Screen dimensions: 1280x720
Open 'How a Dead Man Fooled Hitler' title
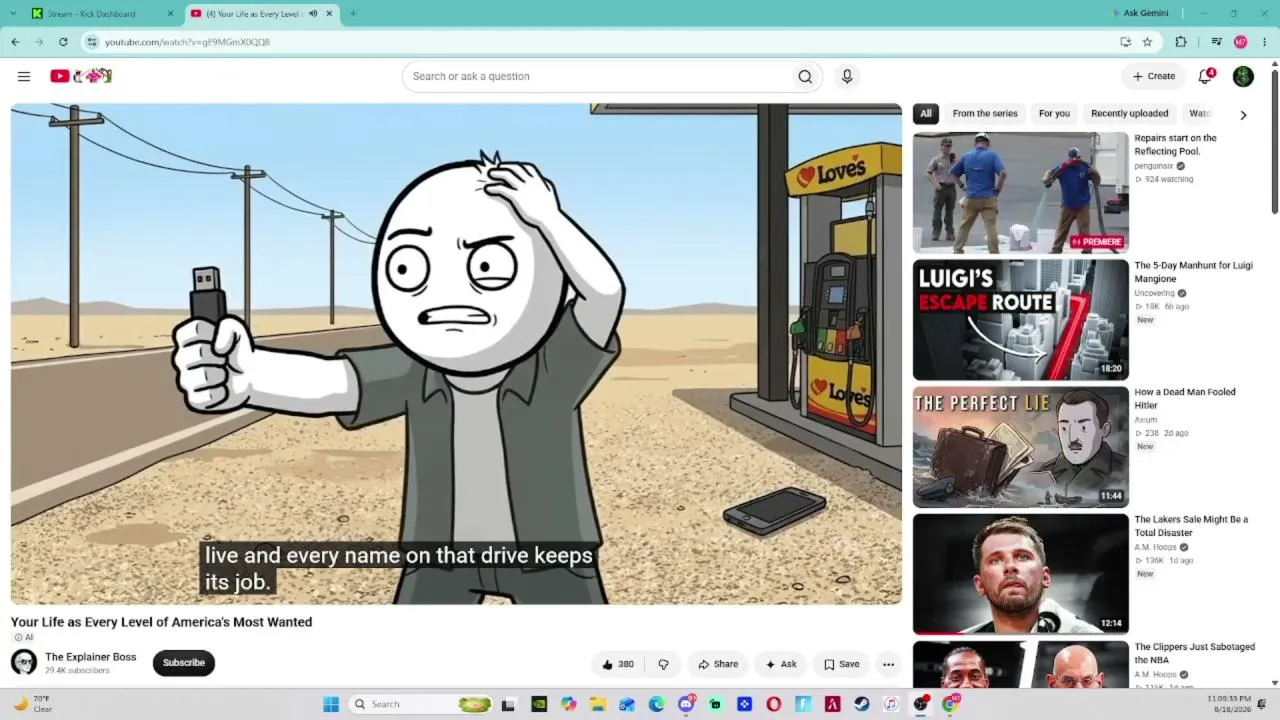tap(1185, 399)
